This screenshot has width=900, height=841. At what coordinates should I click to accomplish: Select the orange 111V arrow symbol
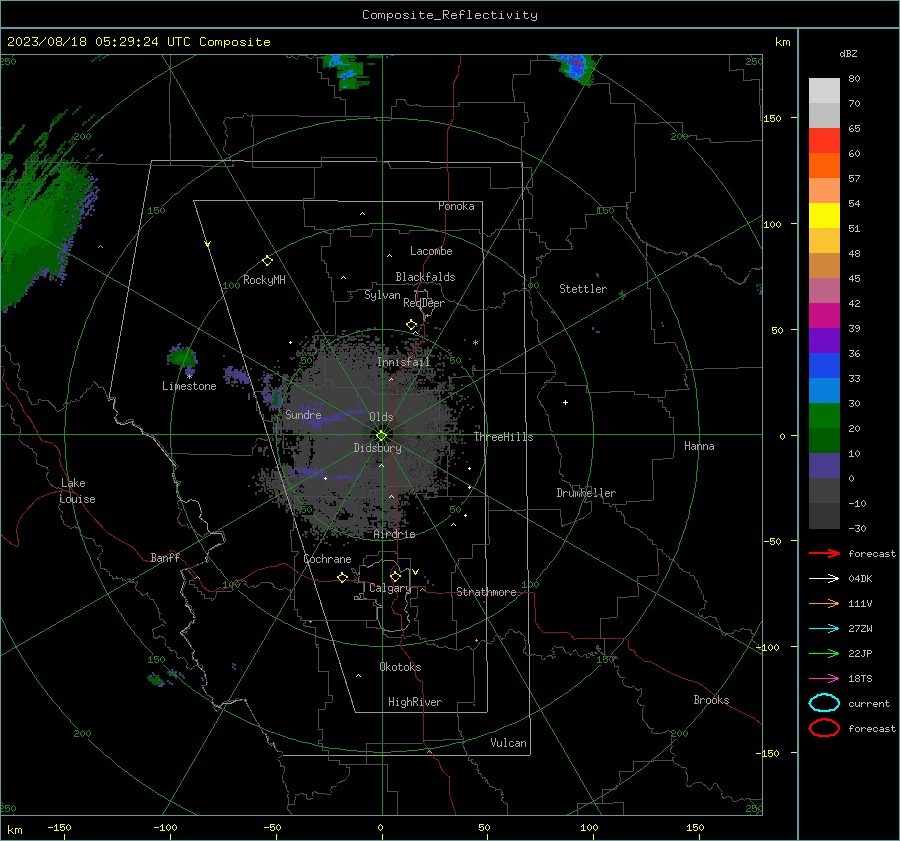[824, 603]
